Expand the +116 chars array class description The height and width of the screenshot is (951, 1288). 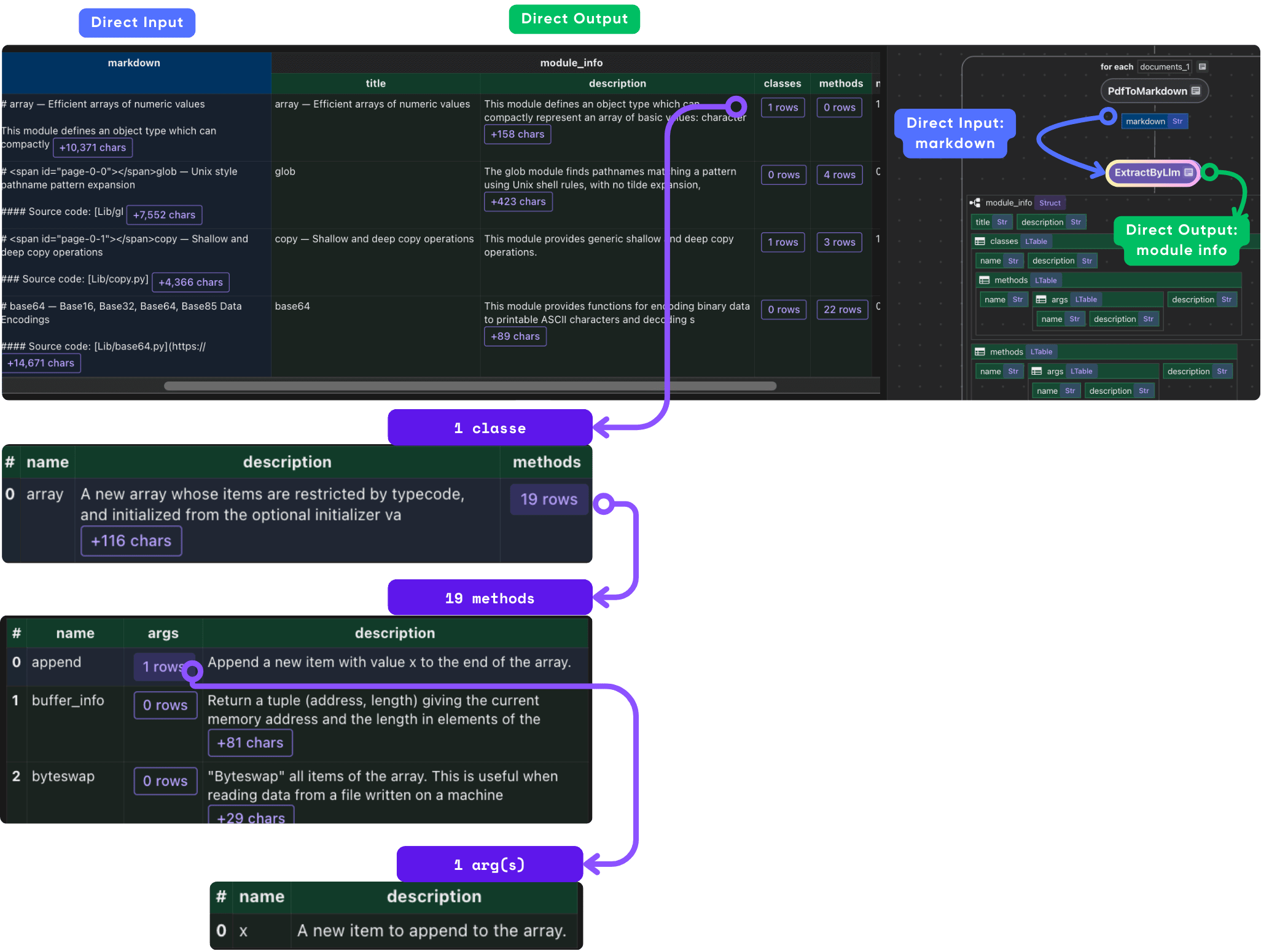[x=131, y=541]
